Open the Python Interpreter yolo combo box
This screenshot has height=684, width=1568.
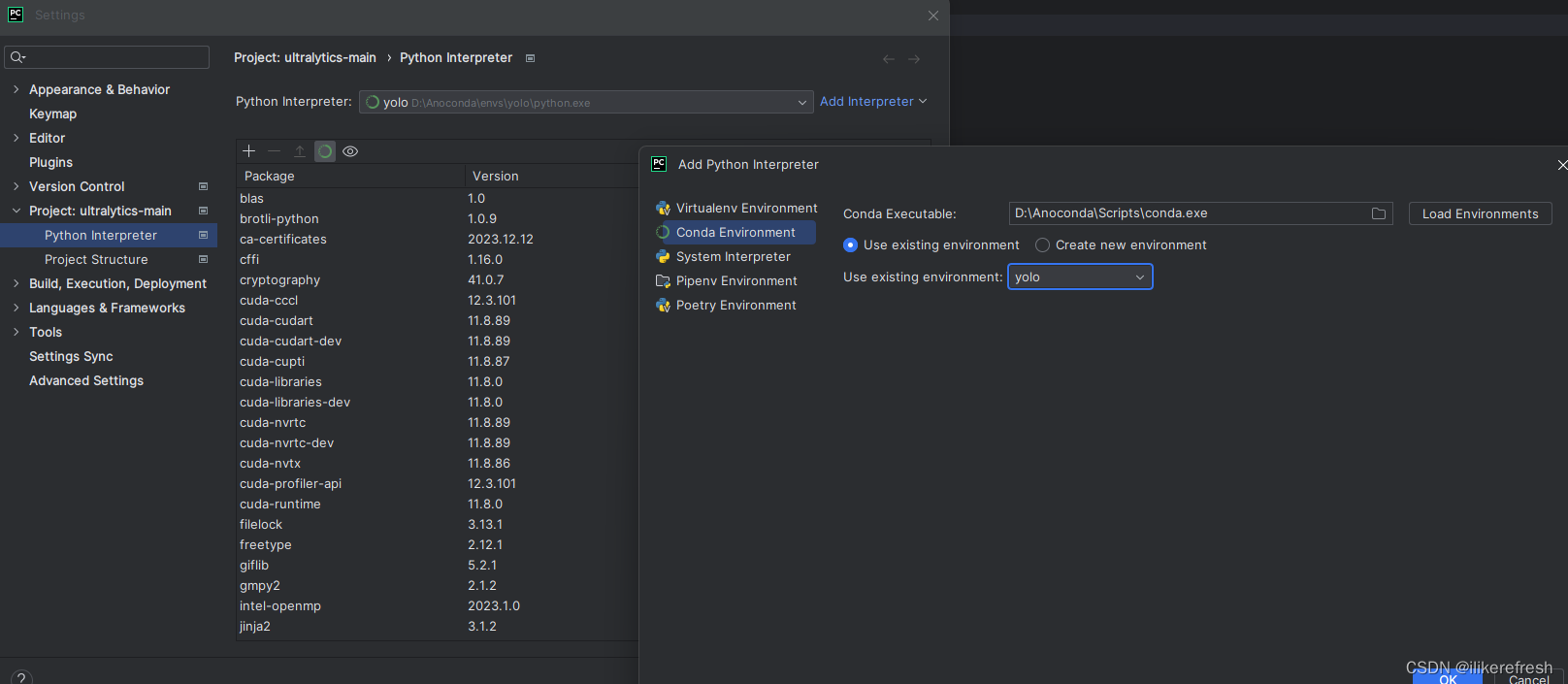pyautogui.click(x=586, y=102)
